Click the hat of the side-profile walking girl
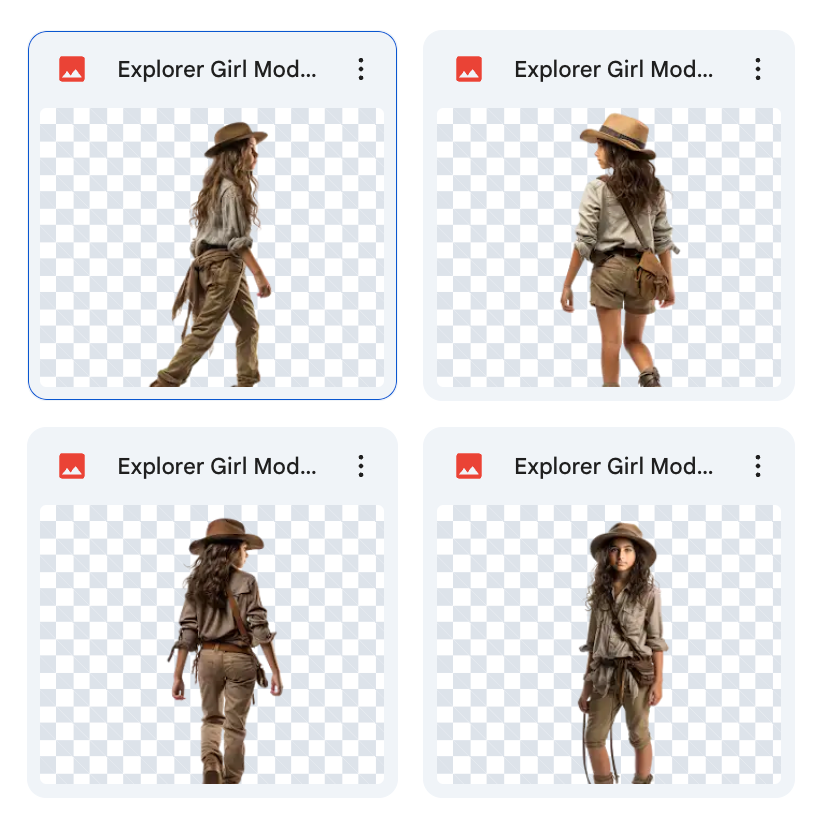This screenshot has height=816, width=814. point(236,138)
